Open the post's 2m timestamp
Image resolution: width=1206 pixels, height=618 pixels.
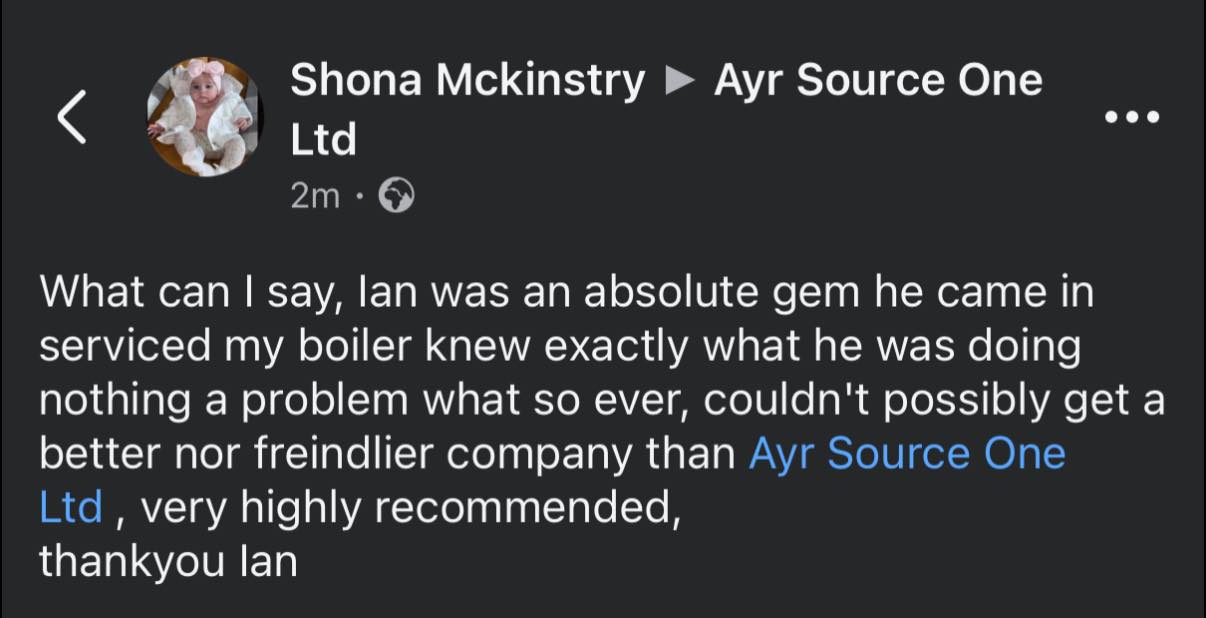click(x=315, y=197)
